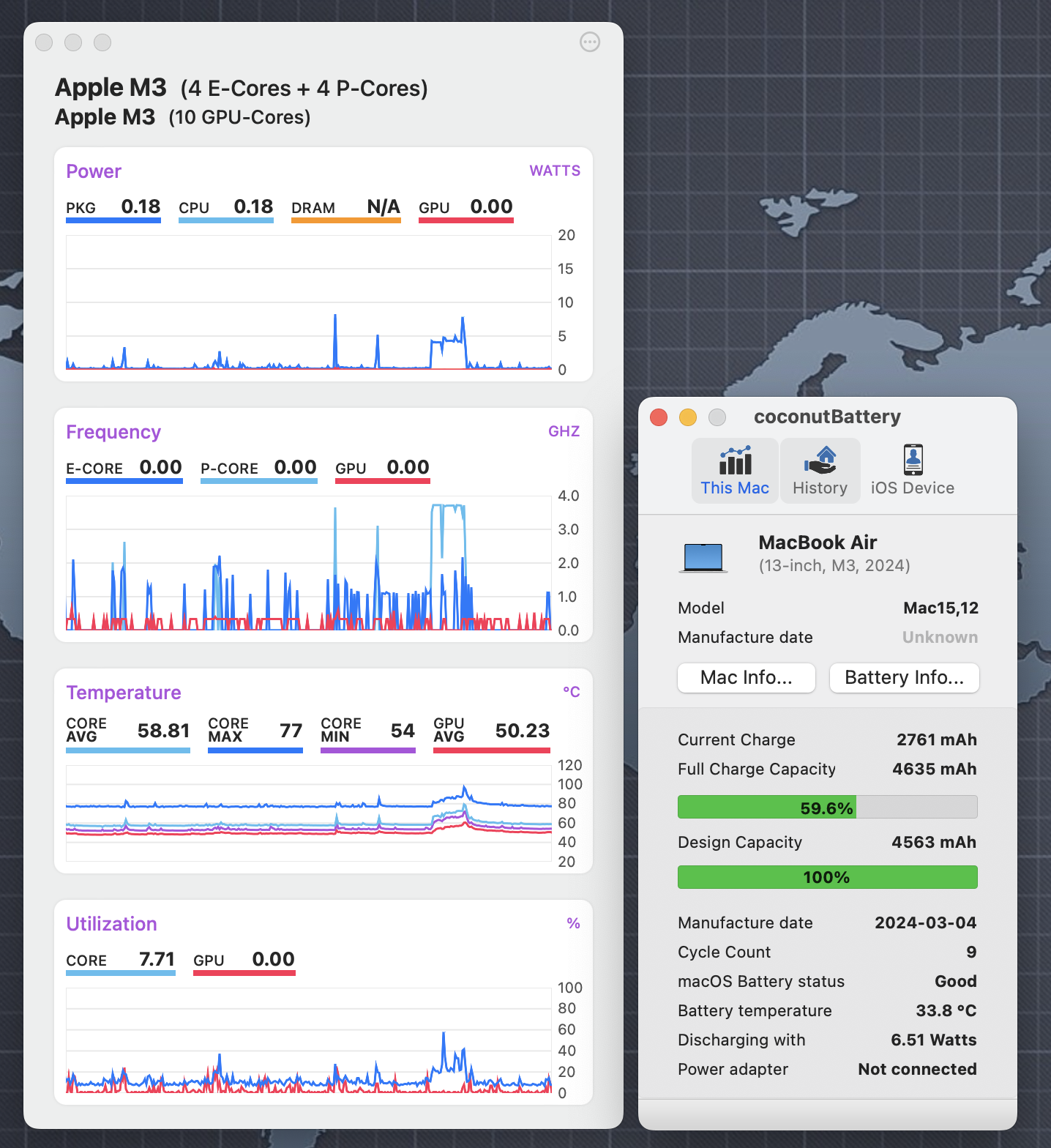Screen dimensions: 1051x1148
Task: Click the Apple M3 4 E-Cores heading
Action: click(242, 88)
